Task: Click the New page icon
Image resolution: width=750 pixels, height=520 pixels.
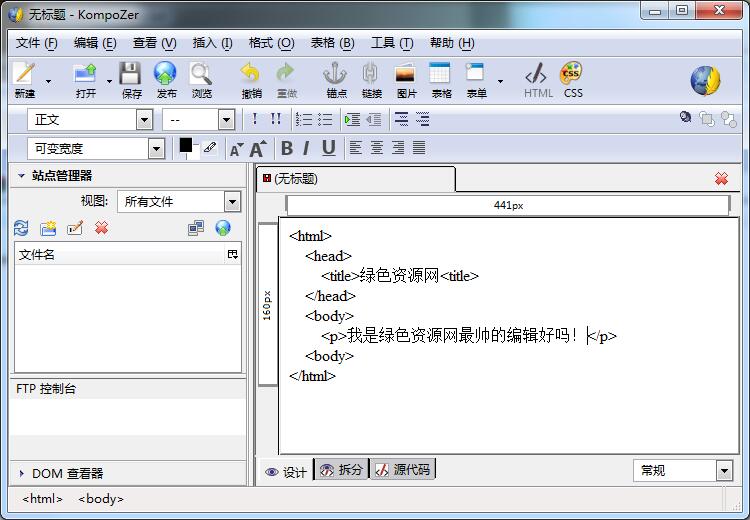Action: point(24,74)
